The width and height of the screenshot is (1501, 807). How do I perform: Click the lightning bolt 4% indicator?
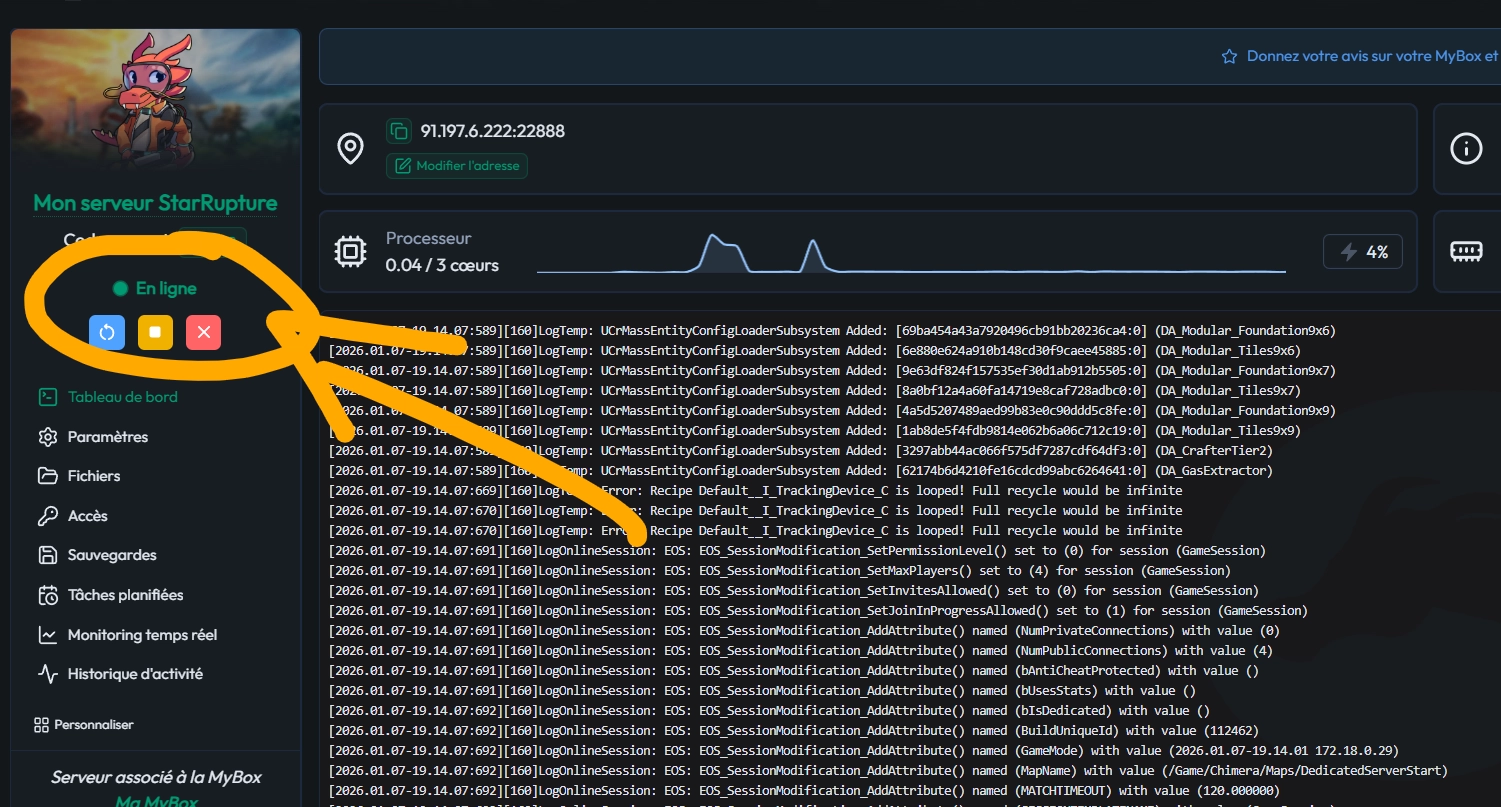[x=1362, y=251]
